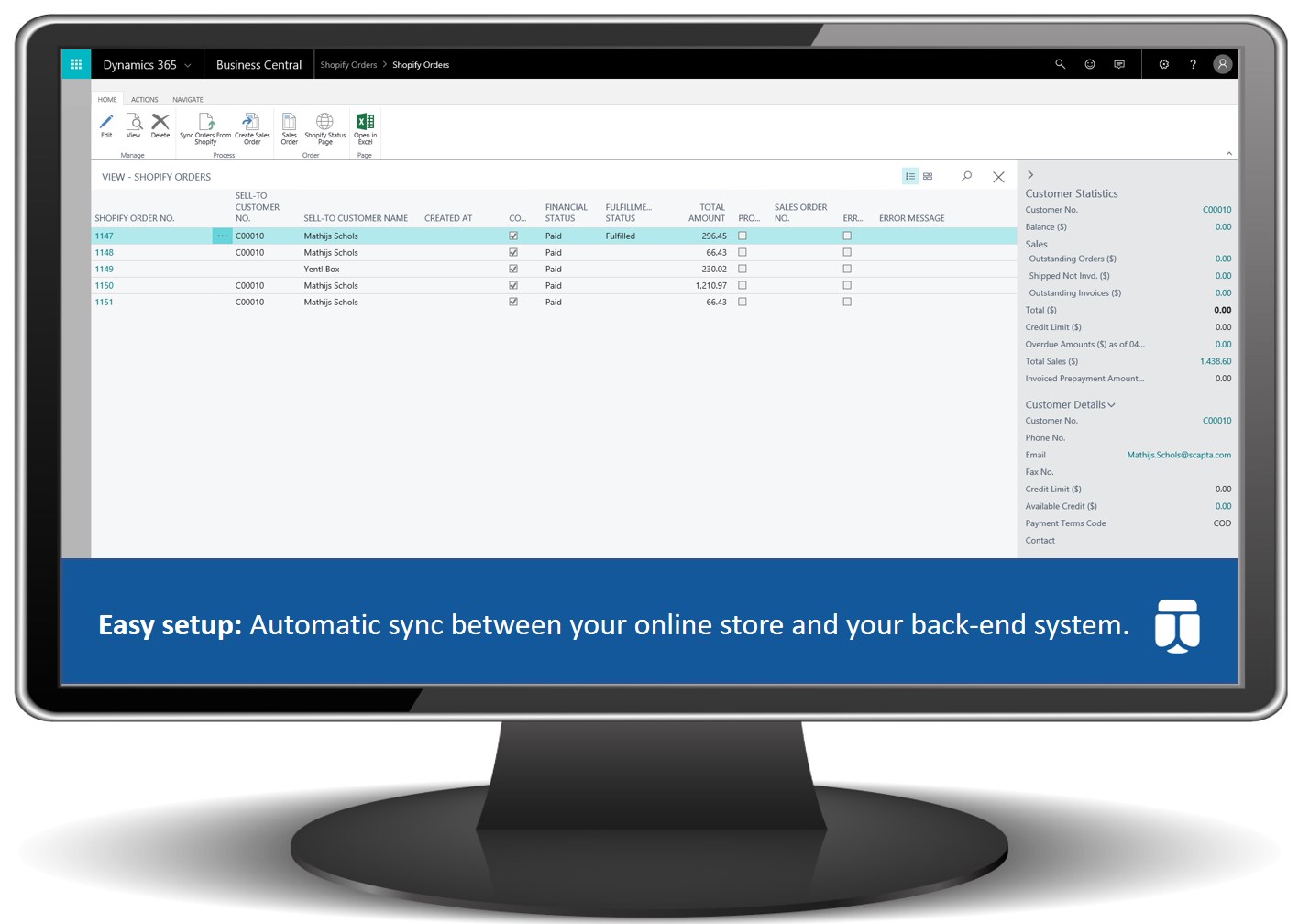Click the Fulfilled status cell of order 1147
Image resolution: width=1298 pixels, height=924 pixels.
(x=620, y=236)
